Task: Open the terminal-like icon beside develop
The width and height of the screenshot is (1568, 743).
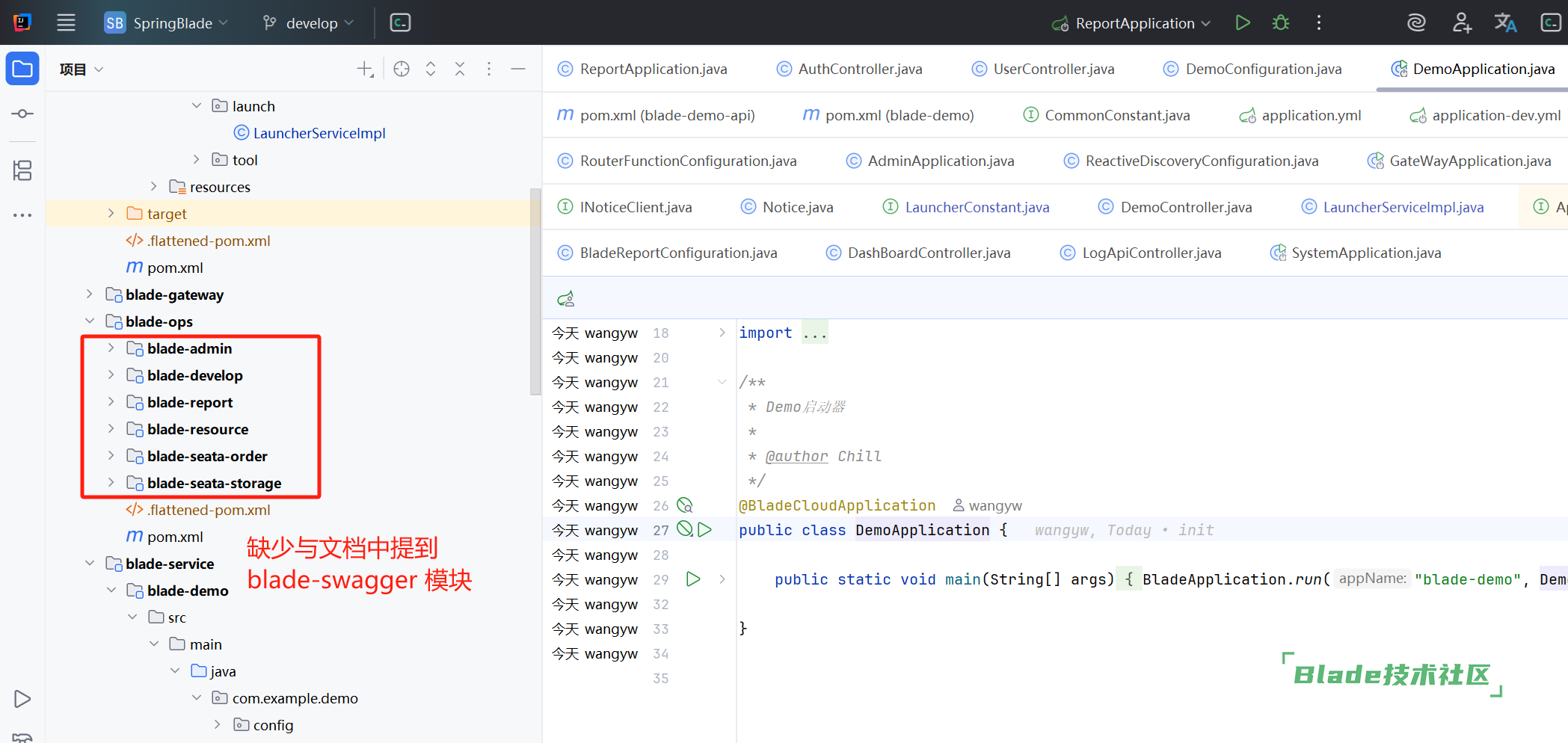Action: click(400, 23)
